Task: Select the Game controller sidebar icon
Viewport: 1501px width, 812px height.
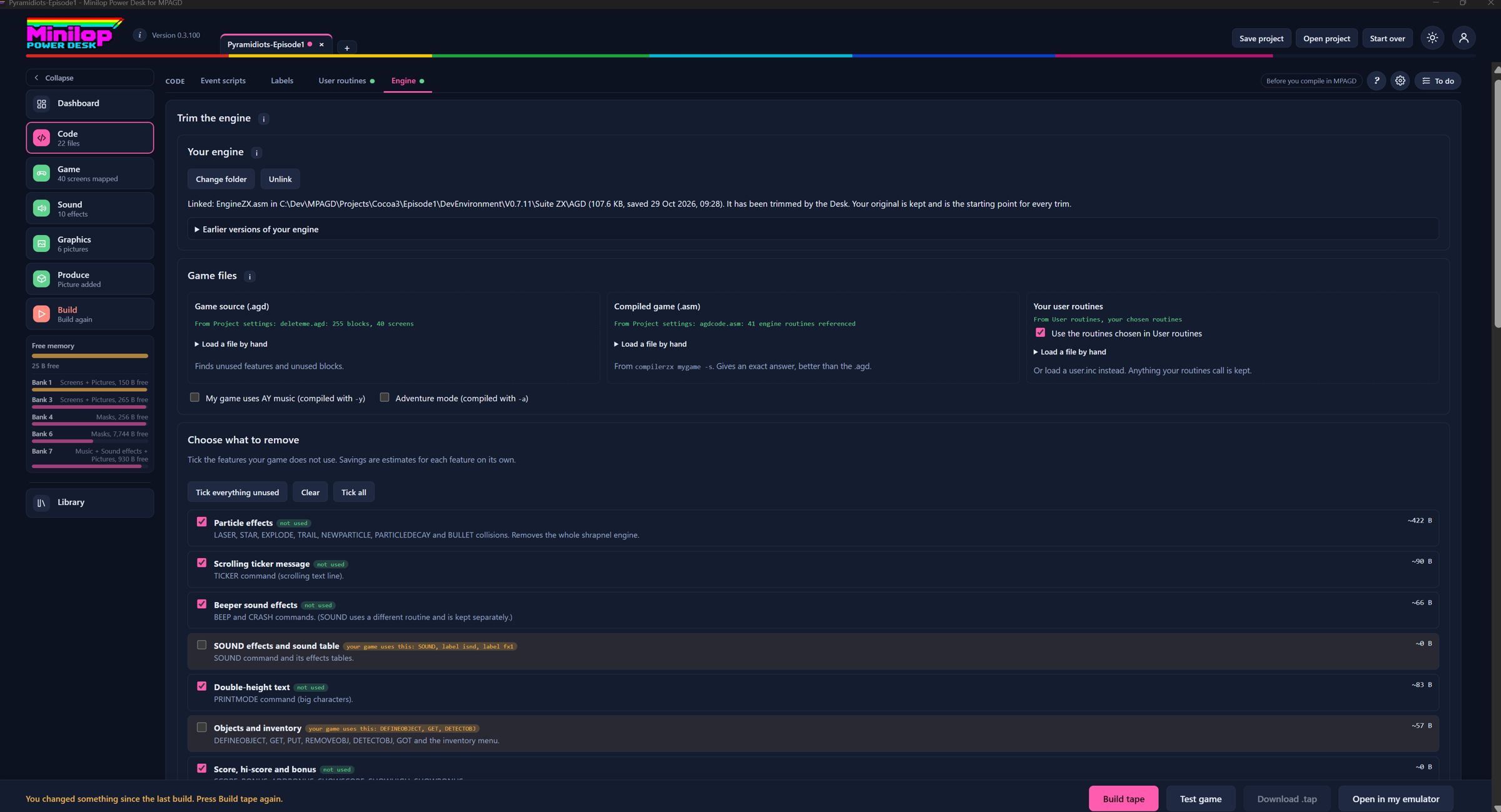Action: point(41,173)
